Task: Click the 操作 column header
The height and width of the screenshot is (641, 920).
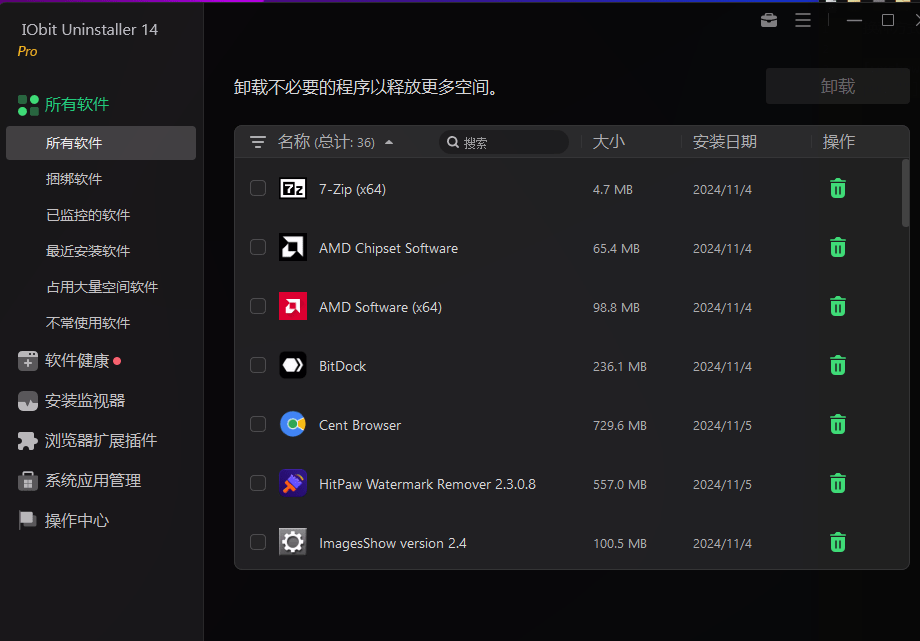Action: pos(838,141)
